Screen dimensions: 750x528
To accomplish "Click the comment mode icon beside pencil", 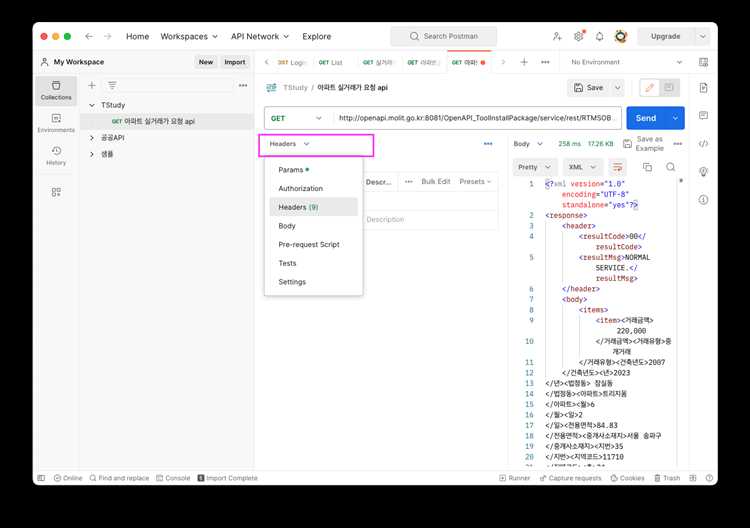I will (669, 88).
